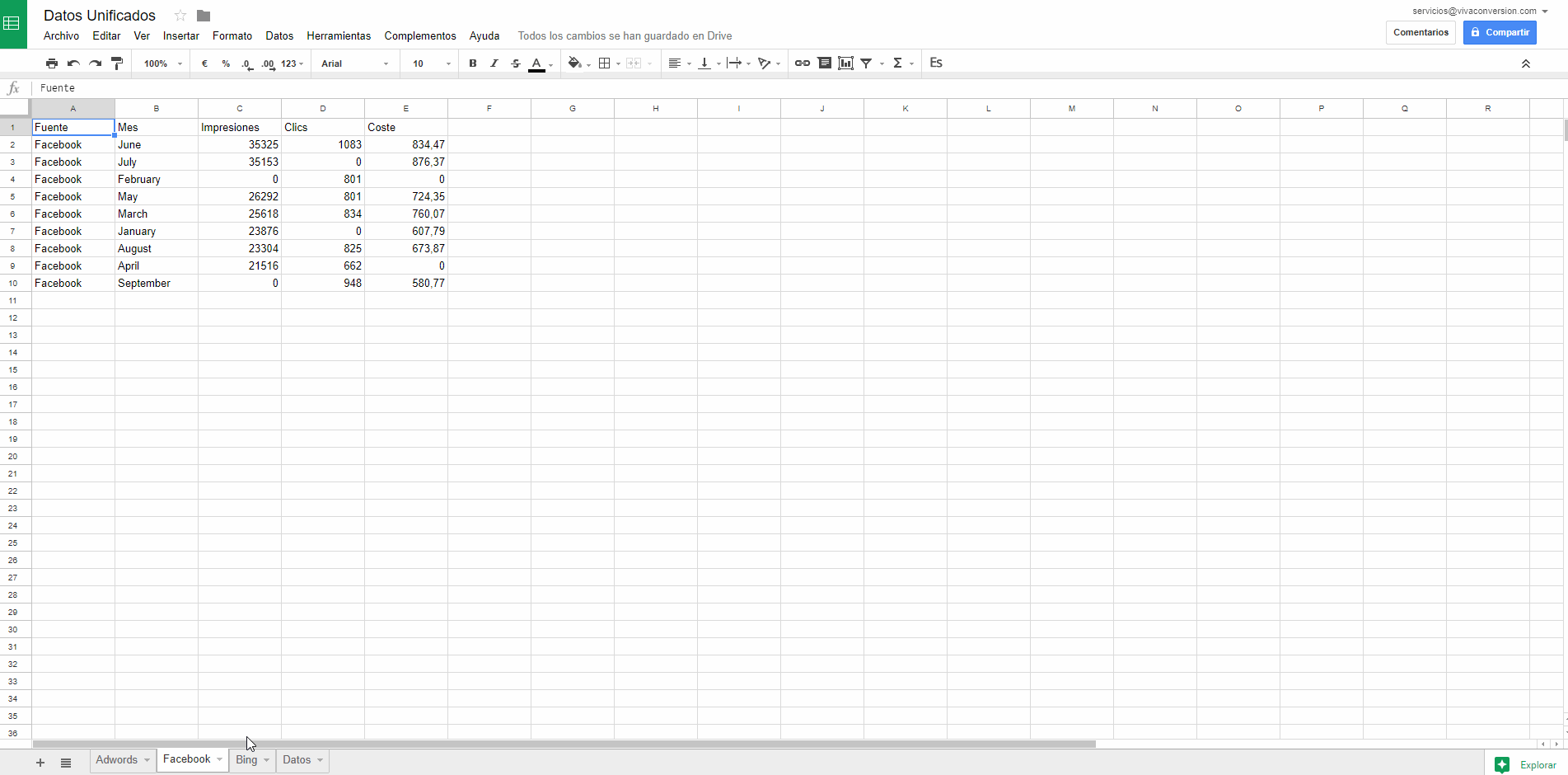Viewport: 1568px width, 775px height.
Task: Star the Datos Unificados document
Action: tap(180, 16)
